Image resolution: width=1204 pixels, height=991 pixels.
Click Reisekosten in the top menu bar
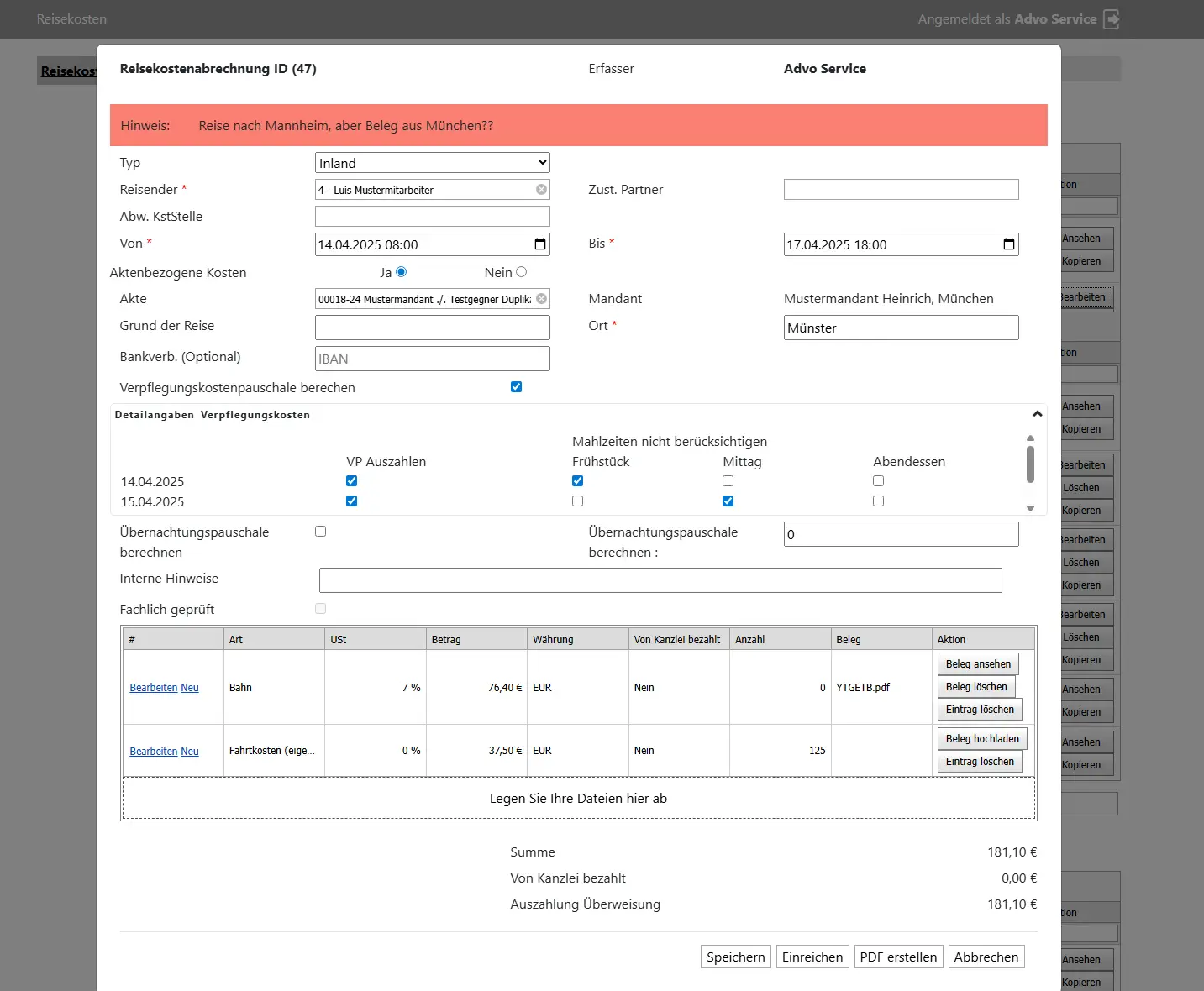71,18
